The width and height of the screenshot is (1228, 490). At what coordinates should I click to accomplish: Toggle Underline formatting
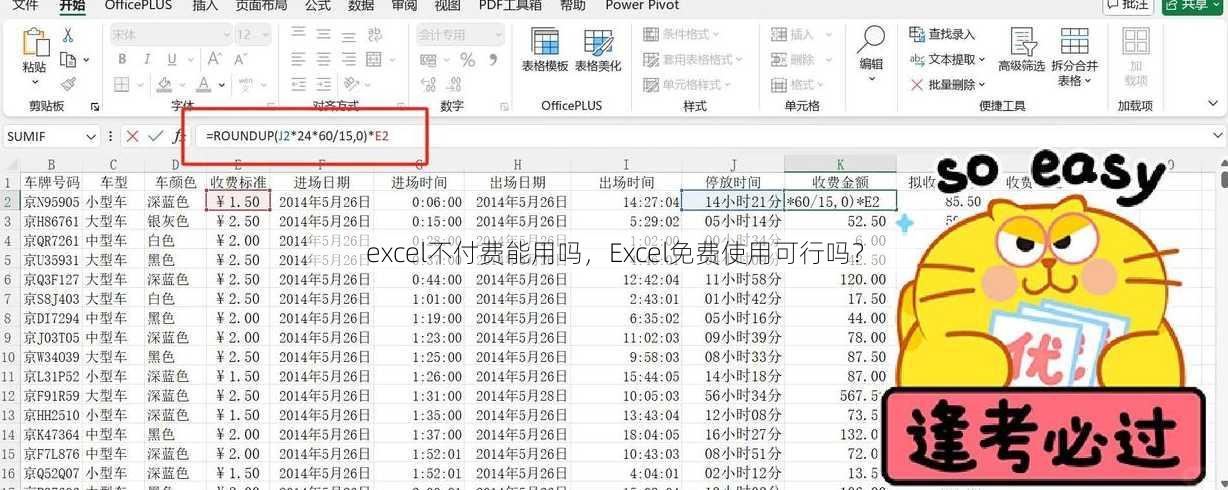point(173,60)
